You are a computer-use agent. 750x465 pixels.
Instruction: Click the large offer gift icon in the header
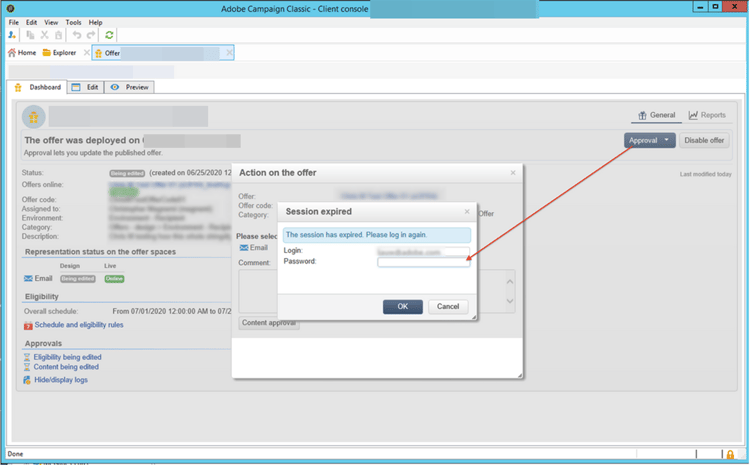33,116
